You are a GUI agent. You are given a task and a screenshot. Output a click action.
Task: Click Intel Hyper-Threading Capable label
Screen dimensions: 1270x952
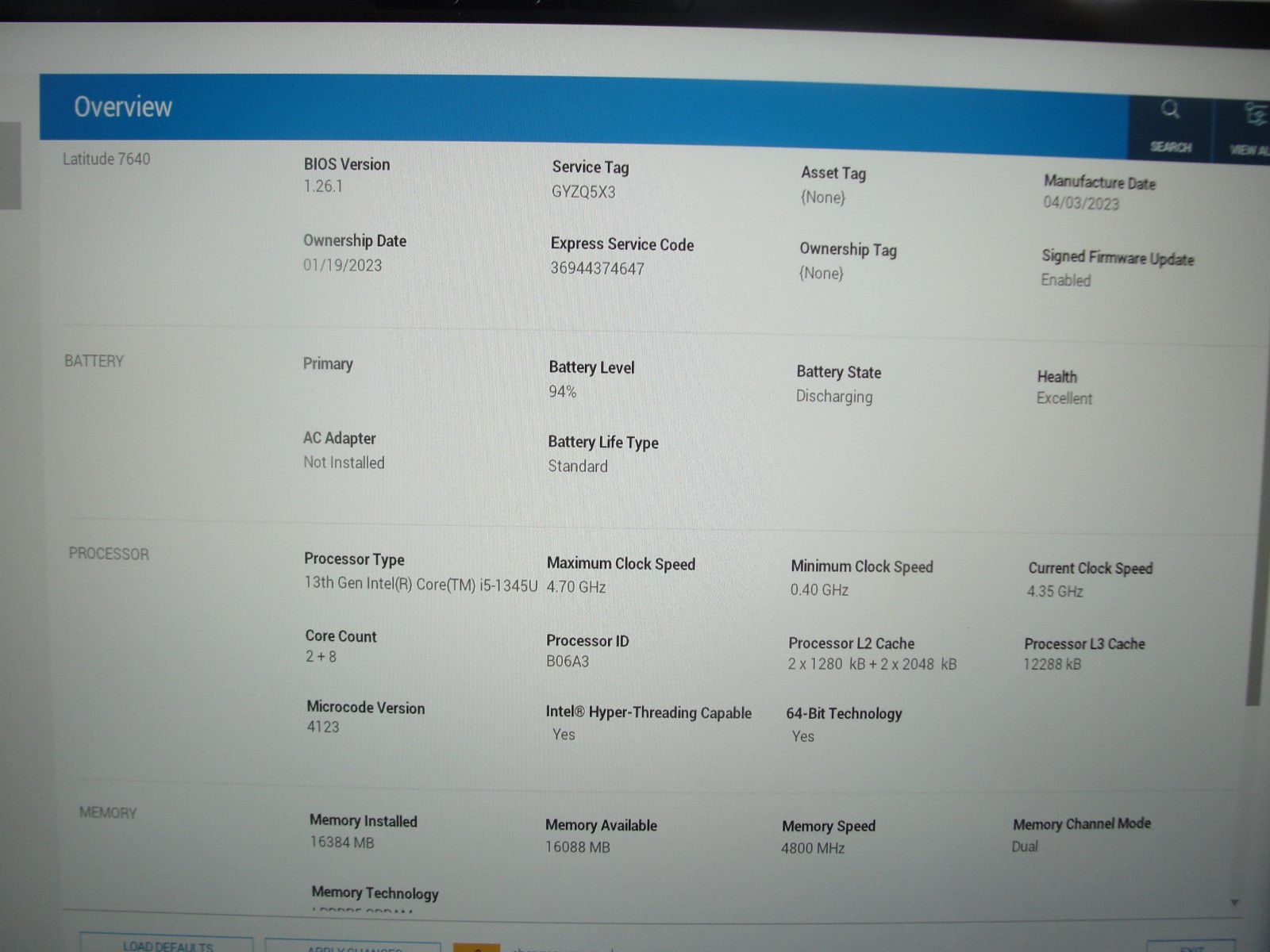(648, 712)
